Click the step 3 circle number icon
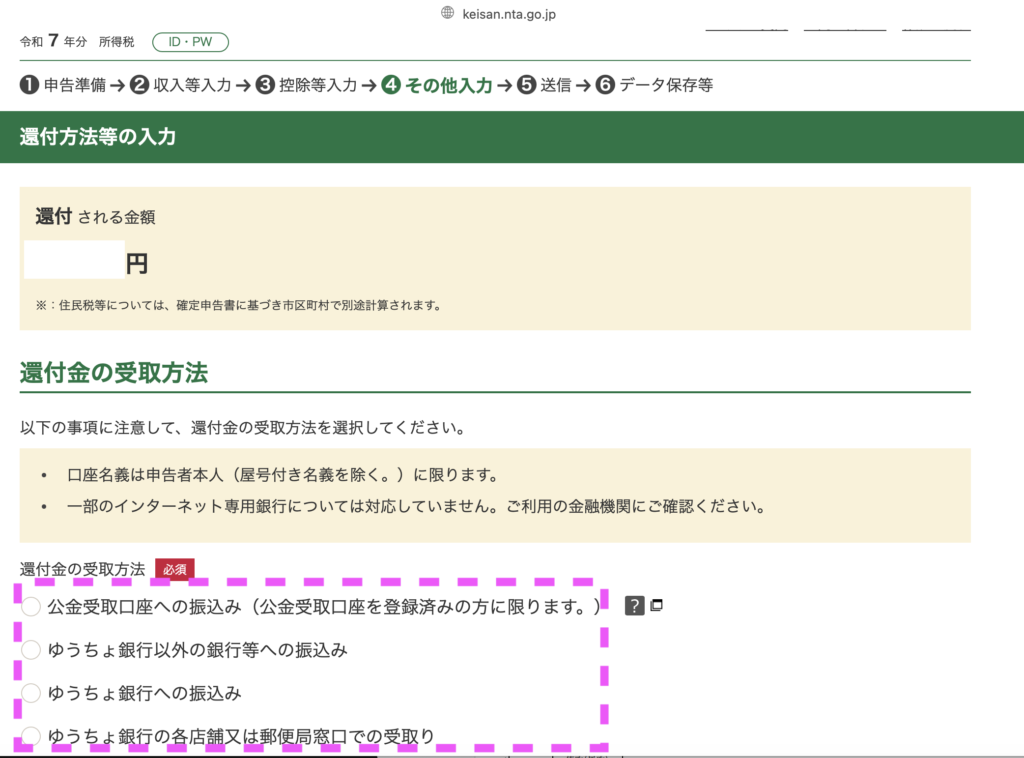 click(265, 85)
